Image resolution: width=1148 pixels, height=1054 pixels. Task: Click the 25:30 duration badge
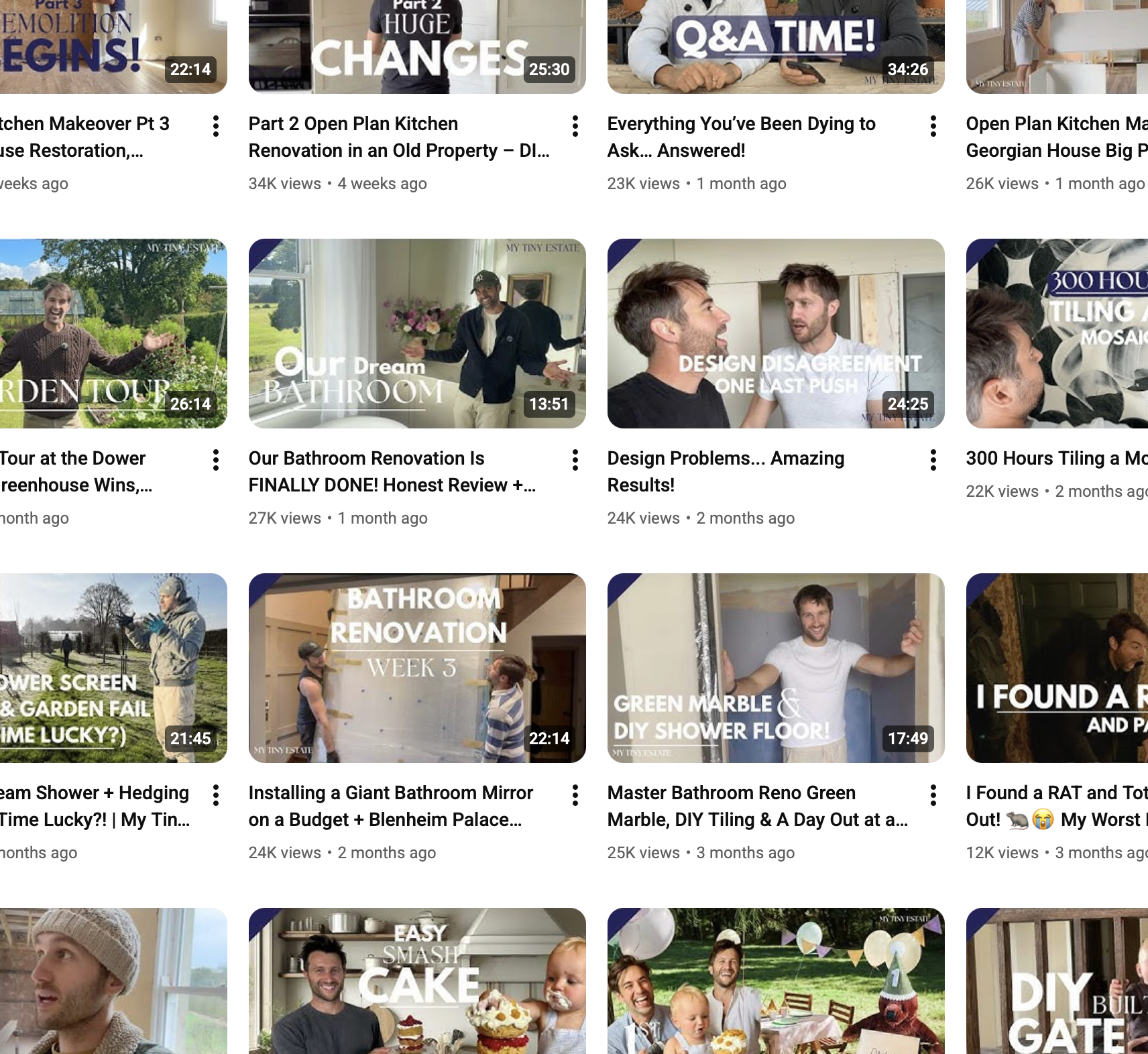549,69
